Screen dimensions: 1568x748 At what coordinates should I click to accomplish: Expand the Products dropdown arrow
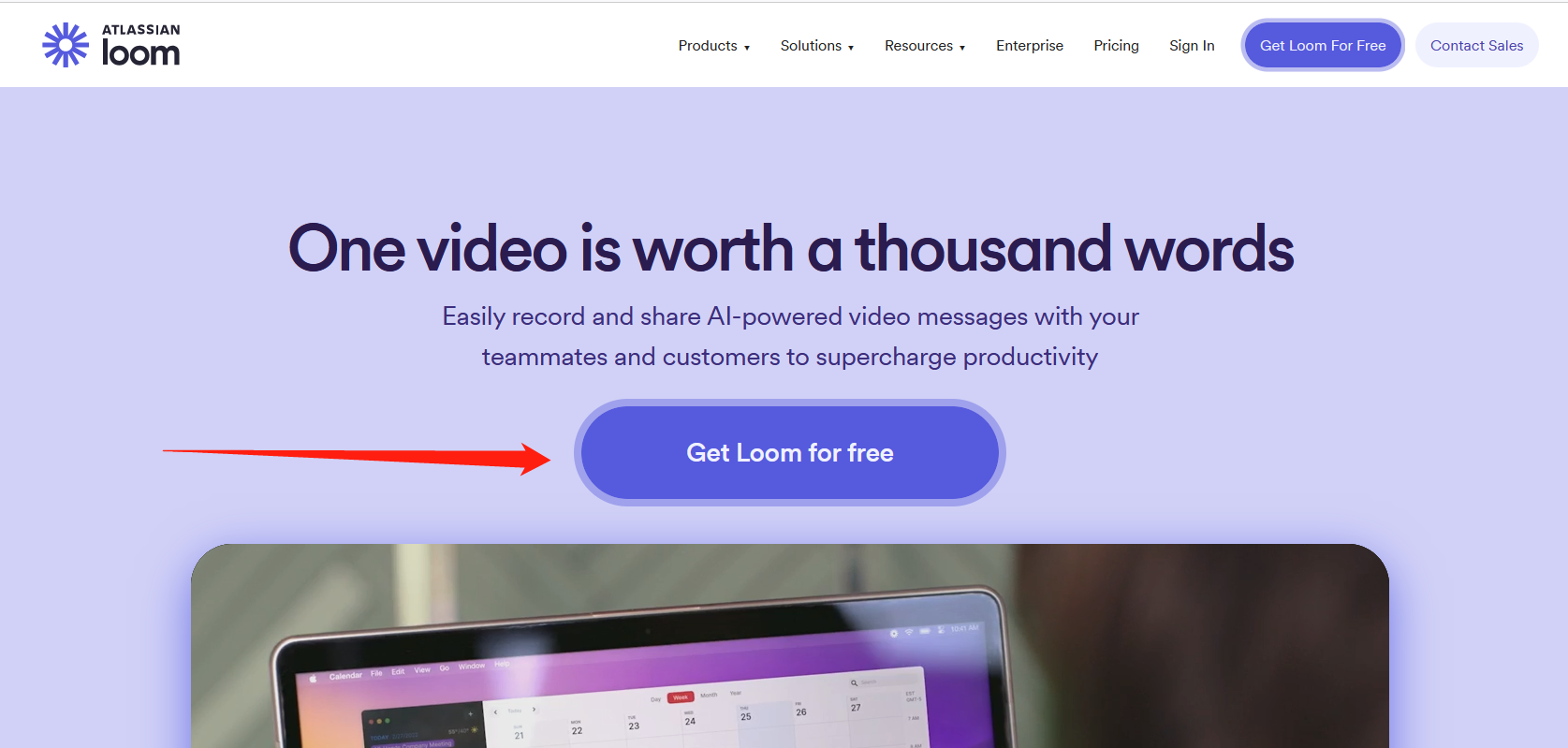point(747,47)
